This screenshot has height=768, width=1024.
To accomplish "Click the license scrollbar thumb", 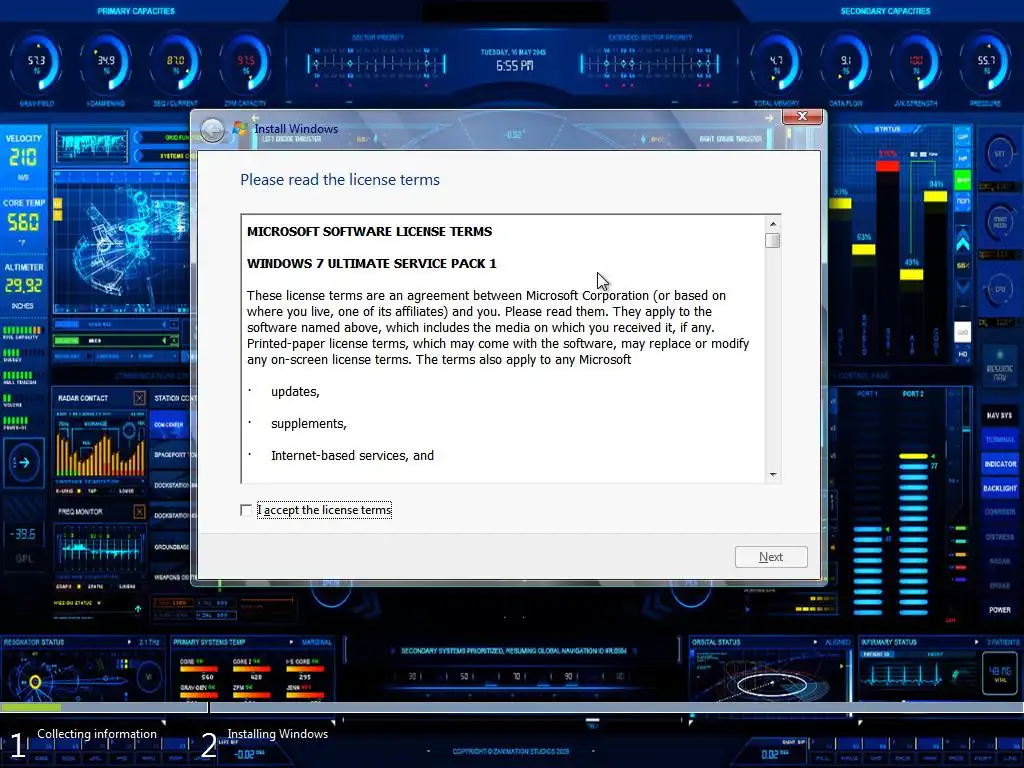I will (x=773, y=240).
